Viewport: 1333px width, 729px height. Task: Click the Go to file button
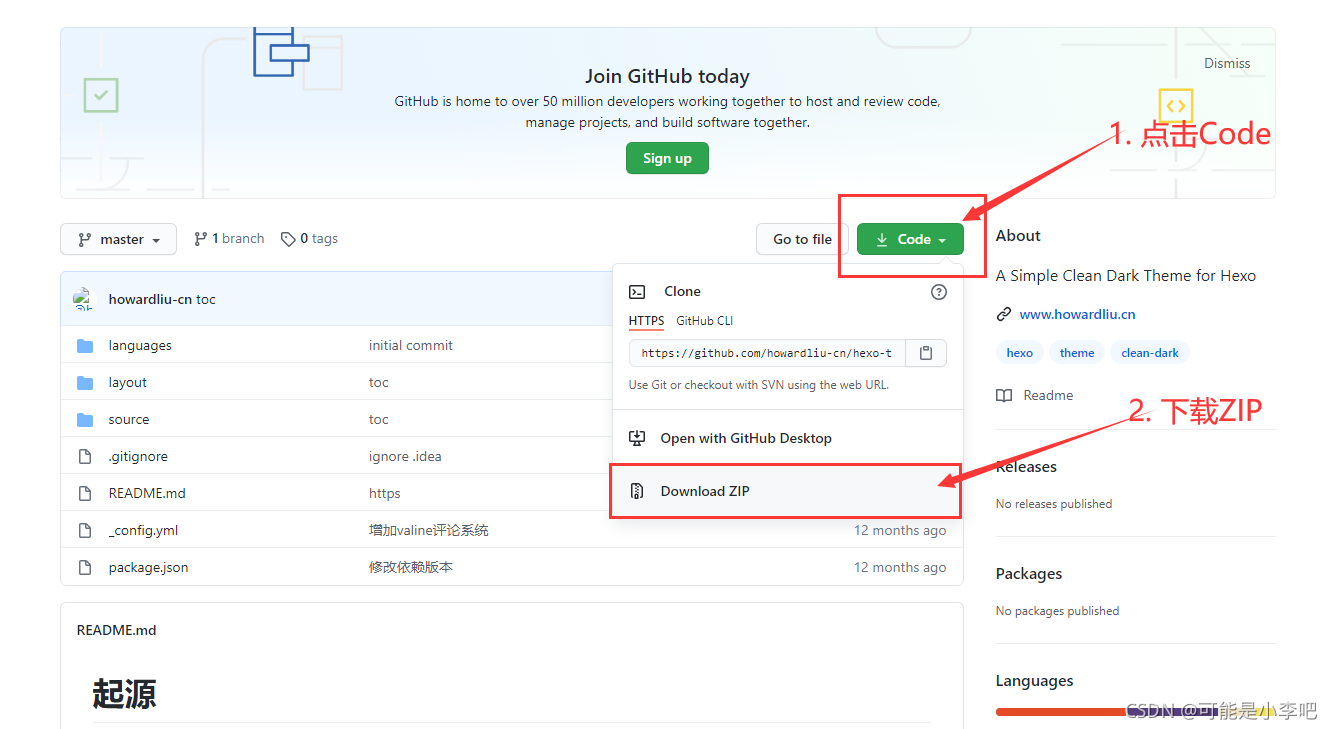(802, 239)
